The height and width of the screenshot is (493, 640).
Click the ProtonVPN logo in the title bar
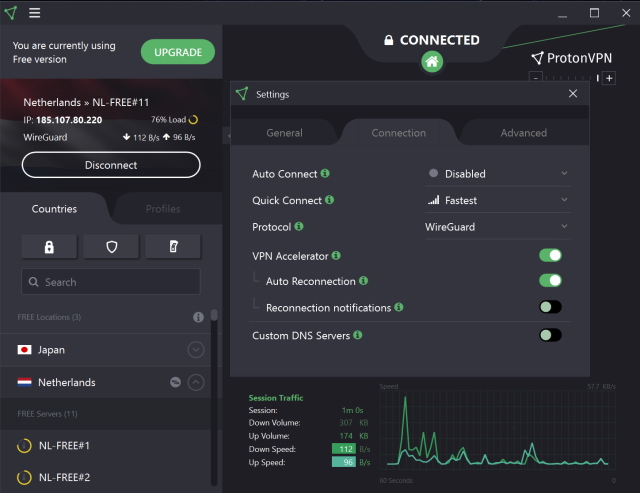(11, 13)
